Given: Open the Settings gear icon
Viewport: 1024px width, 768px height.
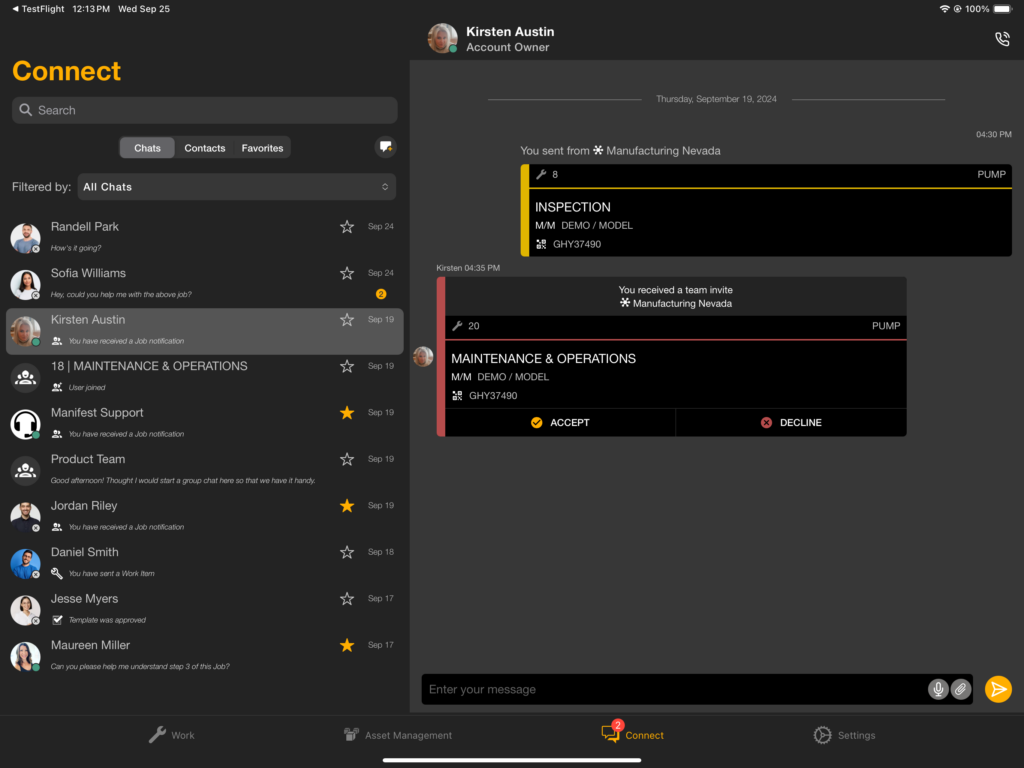Looking at the screenshot, I should [x=822, y=735].
